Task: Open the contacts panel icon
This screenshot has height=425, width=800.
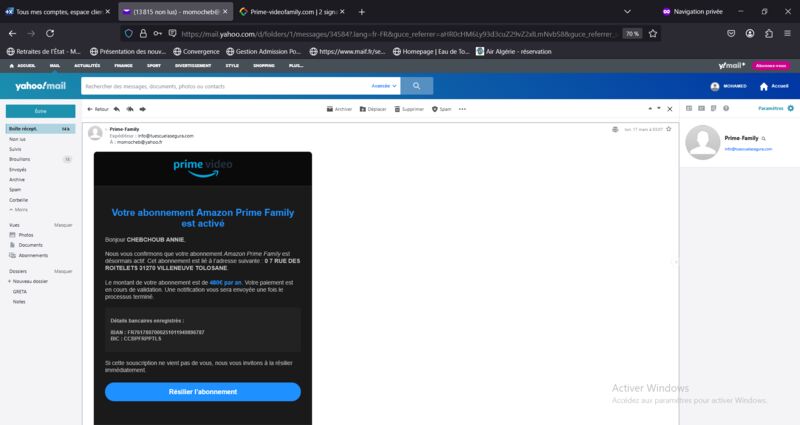Action: tap(689, 108)
